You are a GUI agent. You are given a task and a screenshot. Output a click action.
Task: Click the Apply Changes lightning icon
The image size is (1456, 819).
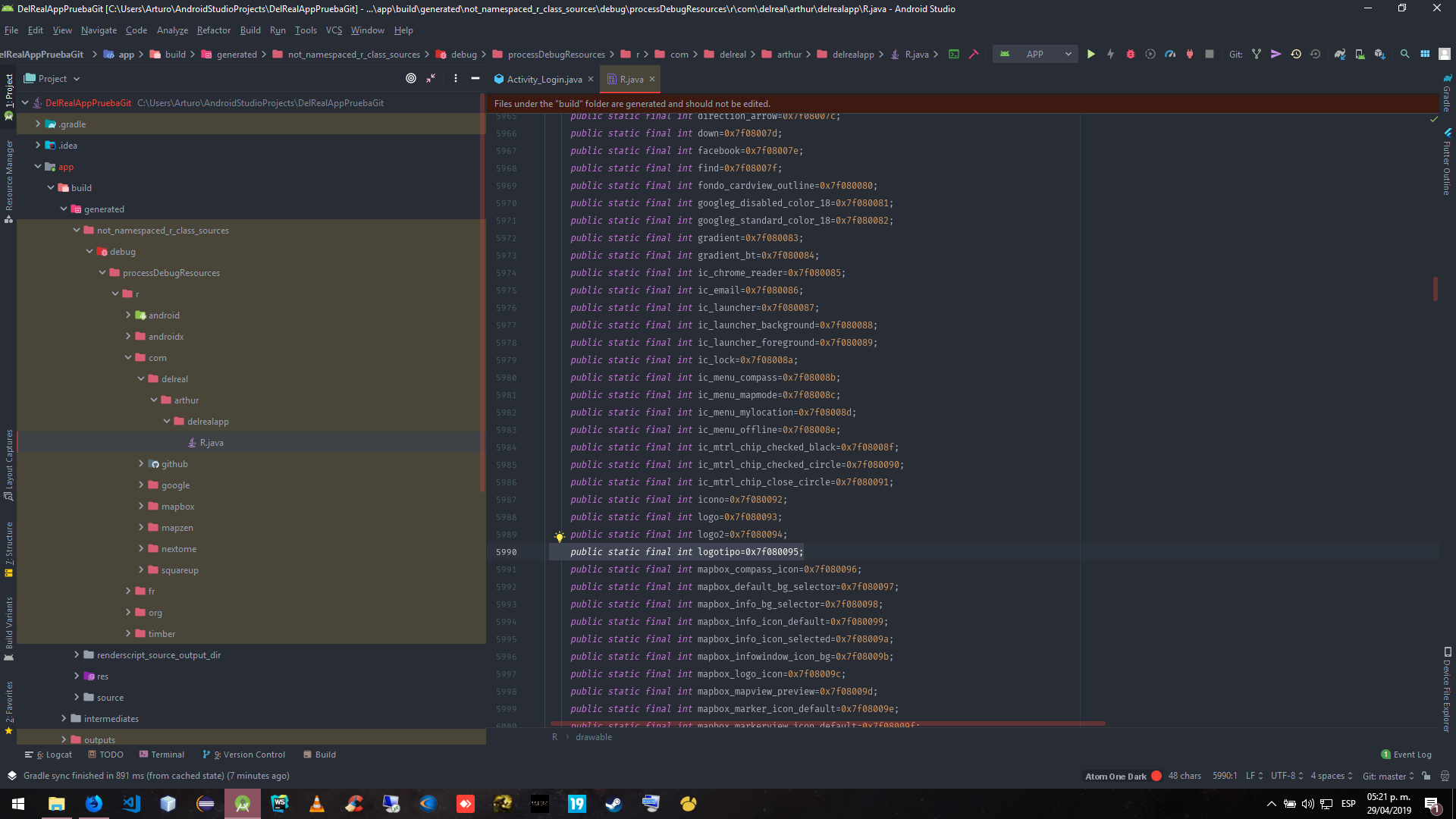1110,54
